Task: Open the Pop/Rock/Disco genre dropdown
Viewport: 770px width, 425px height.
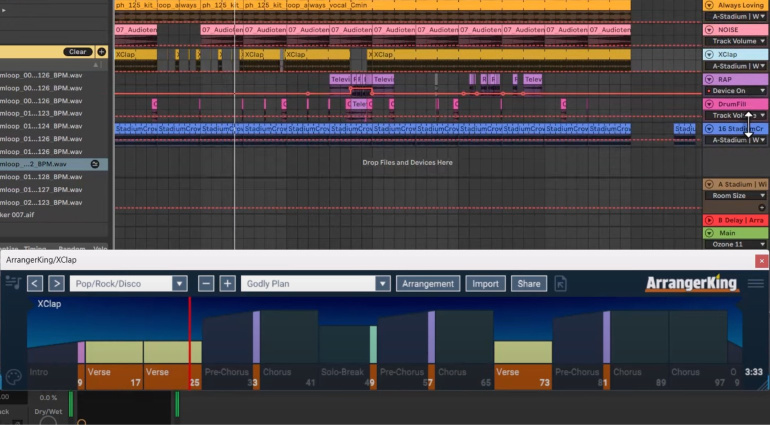Action: [x=128, y=283]
